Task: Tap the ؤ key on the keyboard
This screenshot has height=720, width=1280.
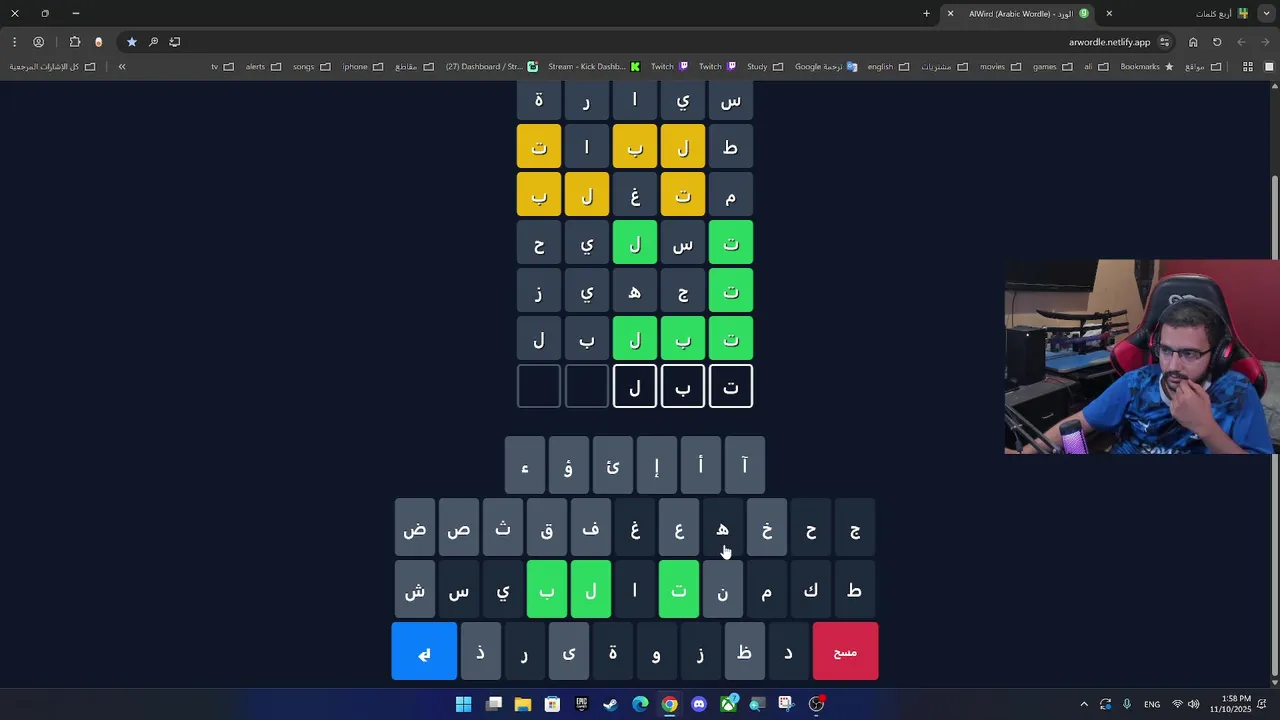Action: pos(568,466)
